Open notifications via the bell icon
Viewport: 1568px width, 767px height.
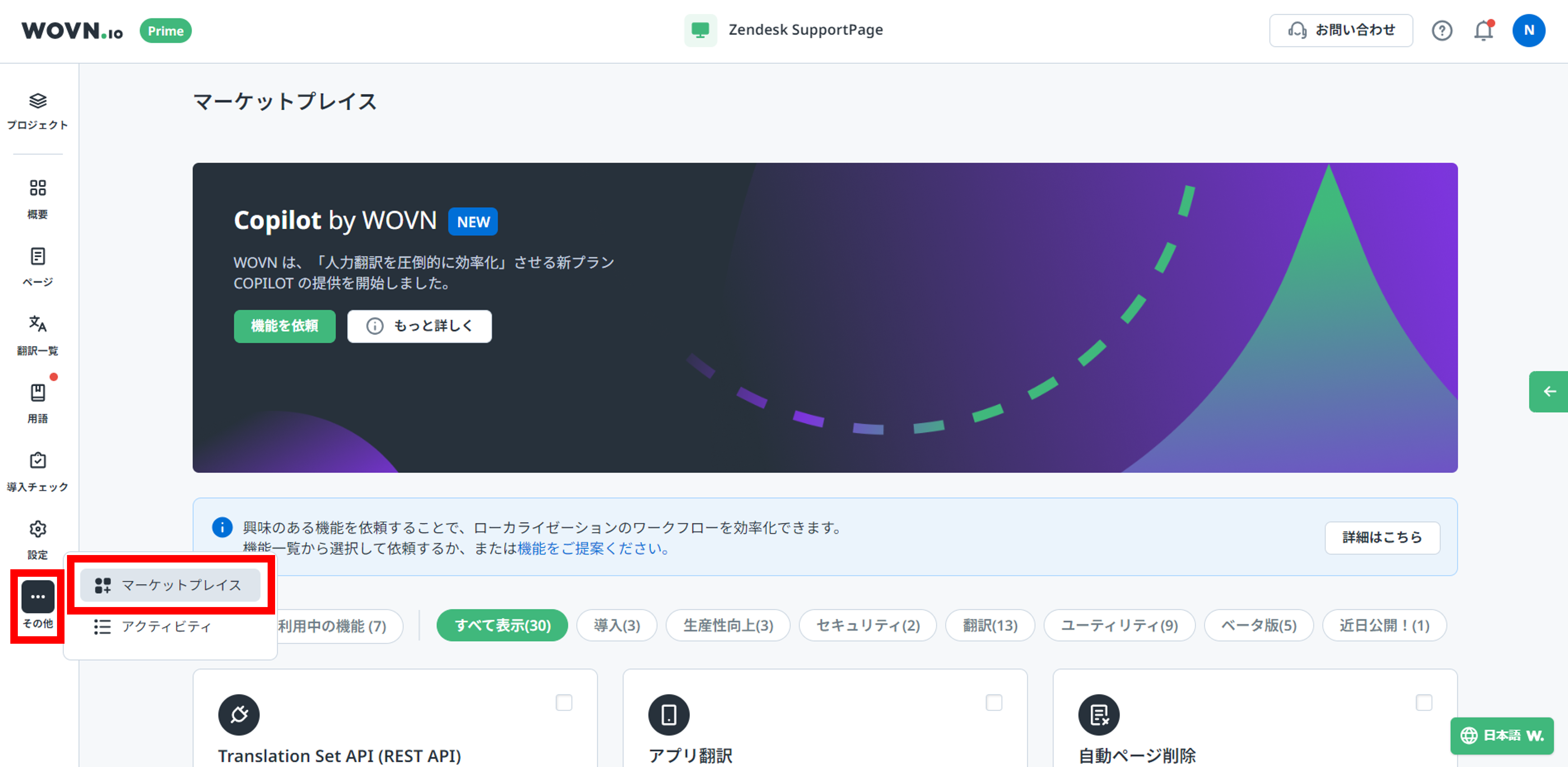click(x=1484, y=30)
